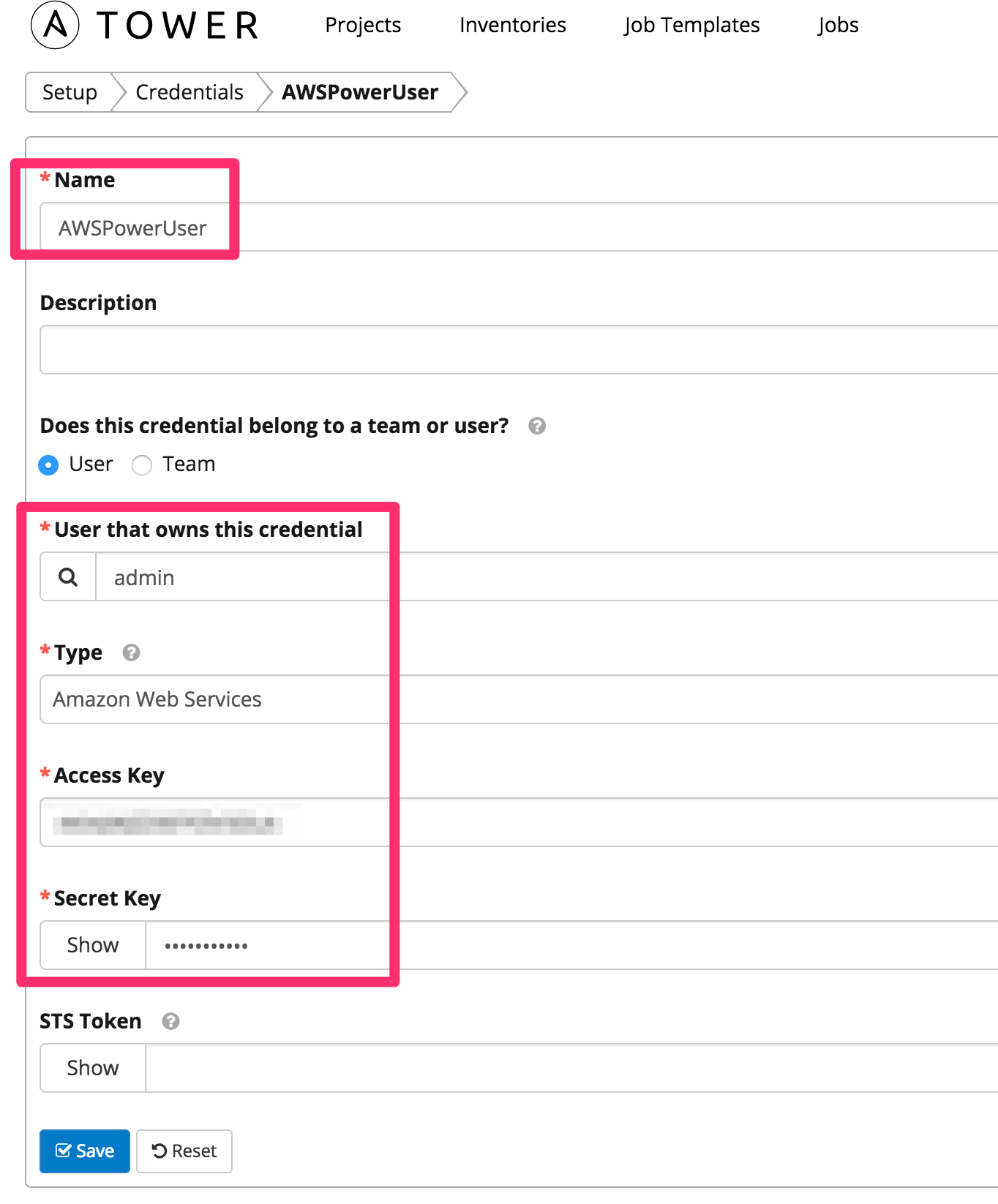
Task: Go to the Jobs page
Action: pyautogui.click(x=837, y=25)
